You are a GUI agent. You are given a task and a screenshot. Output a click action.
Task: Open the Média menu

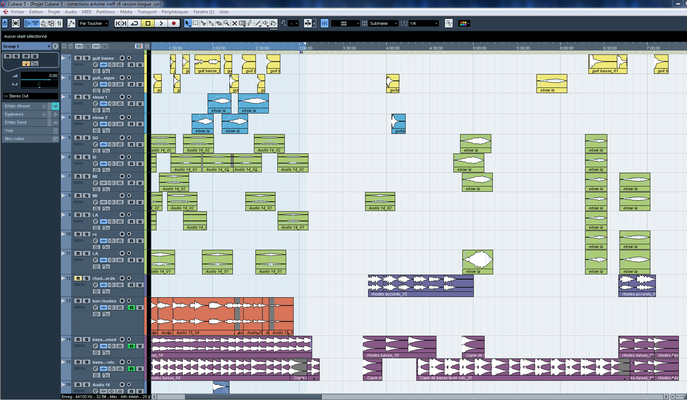(x=126, y=12)
